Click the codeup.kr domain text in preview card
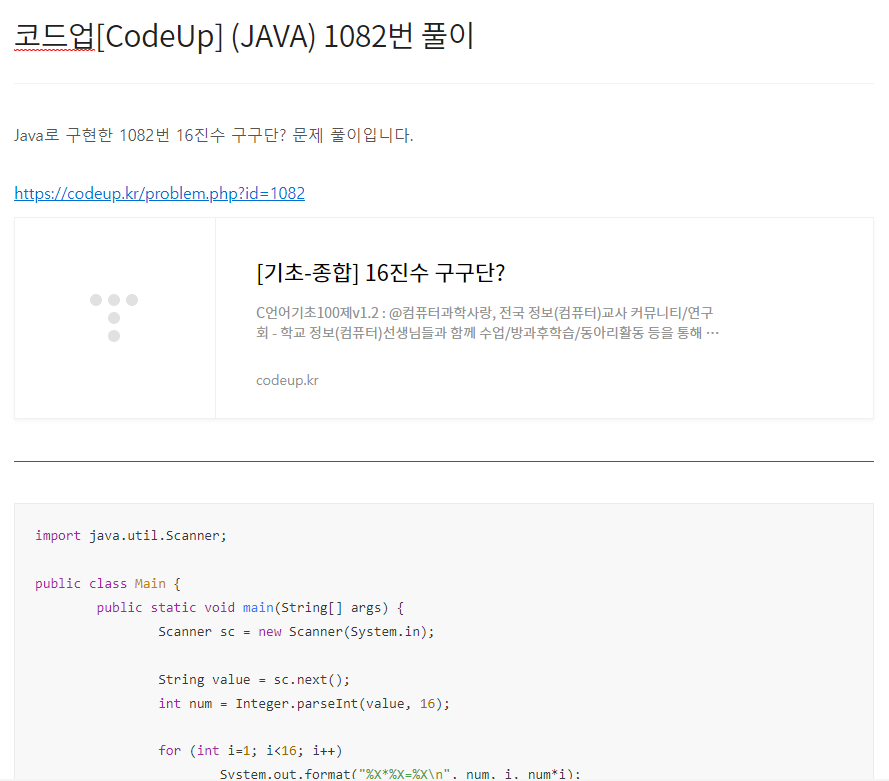Screen dimensions: 889x781 pyautogui.click(x=287, y=380)
